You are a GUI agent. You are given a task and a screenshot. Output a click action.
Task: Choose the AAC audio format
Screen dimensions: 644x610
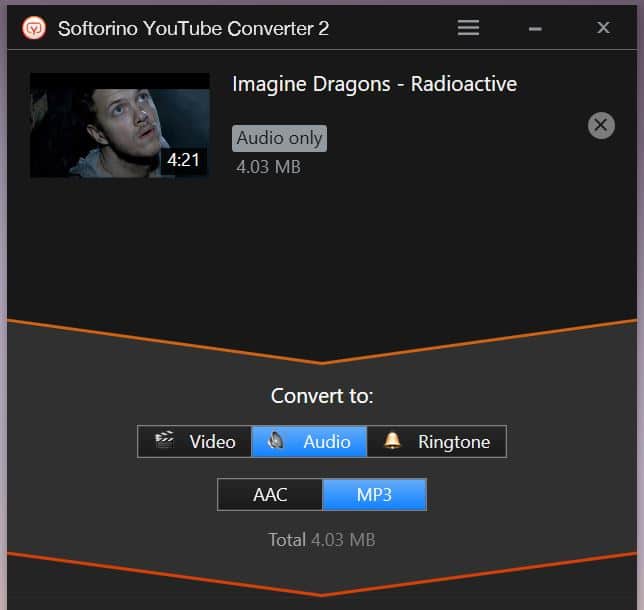coord(270,495)
